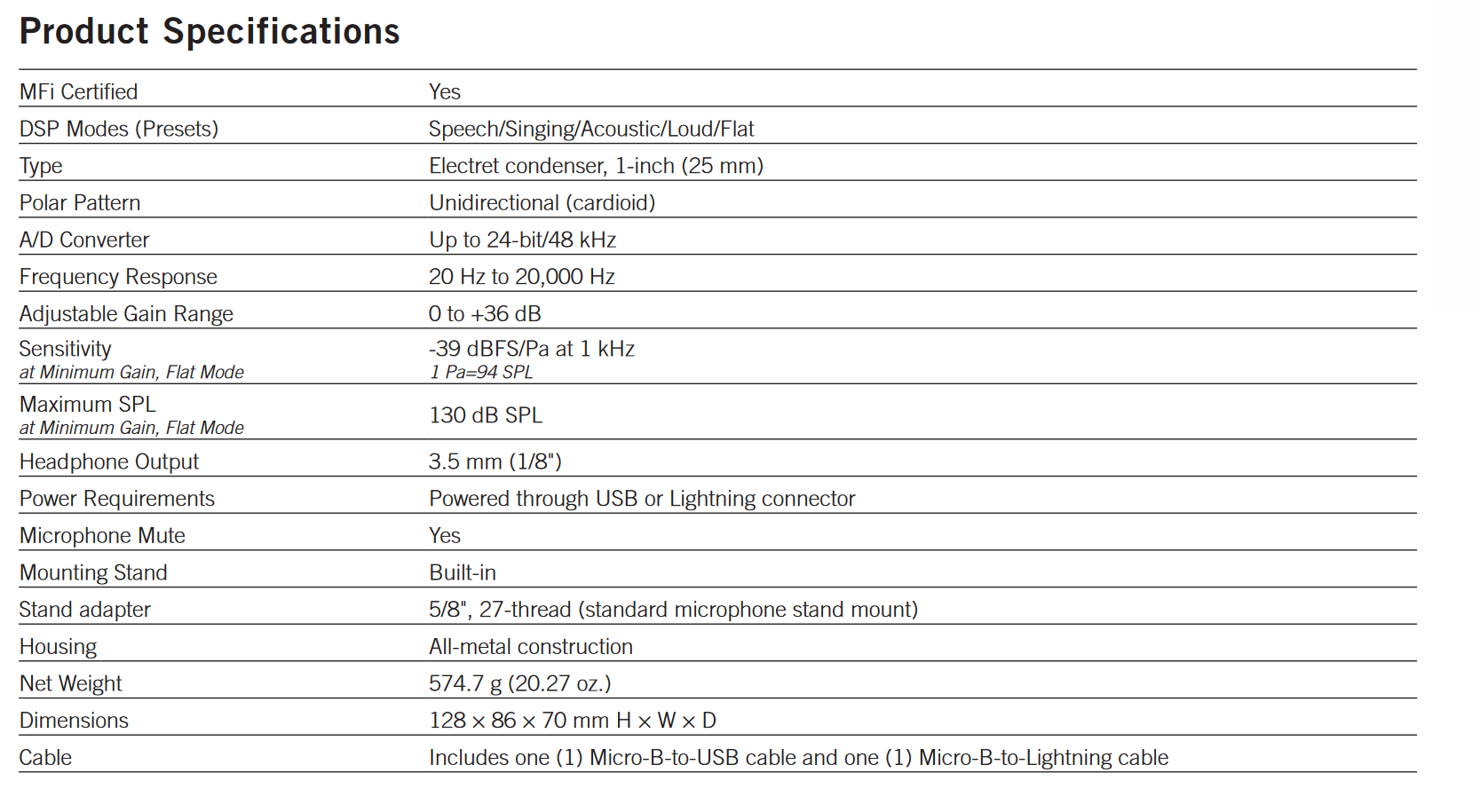Click the Frequency Response label
1480x812 pixels.
point(118,277)
